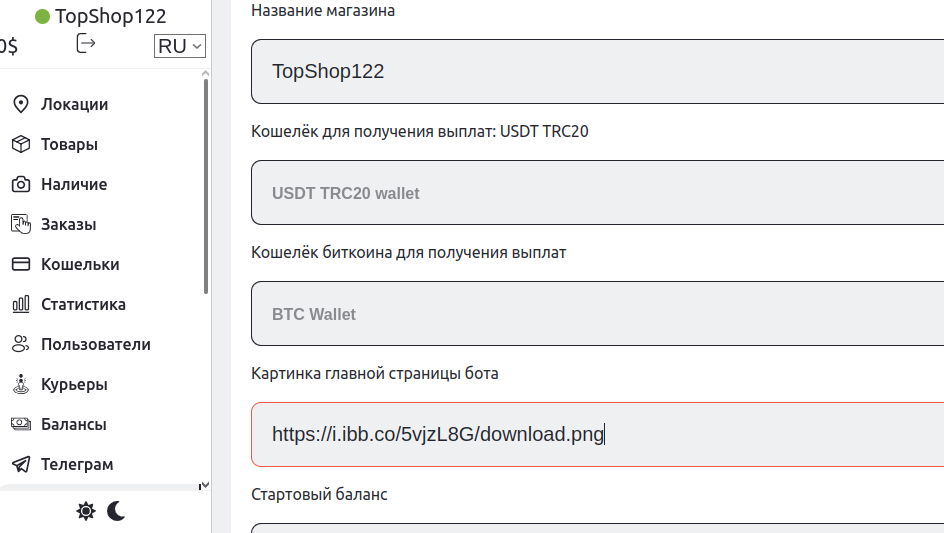The width and height of the screenshot is (944, 533).
Task: Click the logout arrow icon
Action: coord(86,44)
